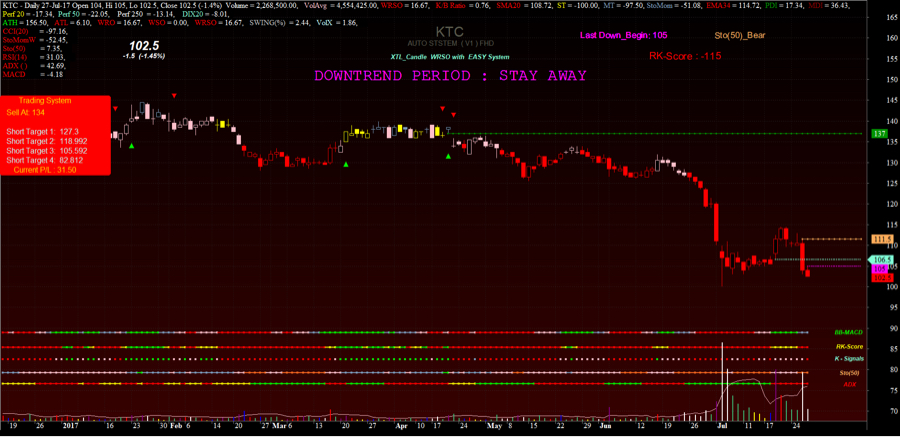Click the green buy arrow under March 20 candle
Viewport: 900px width, 437px height.
coord(346,164)
